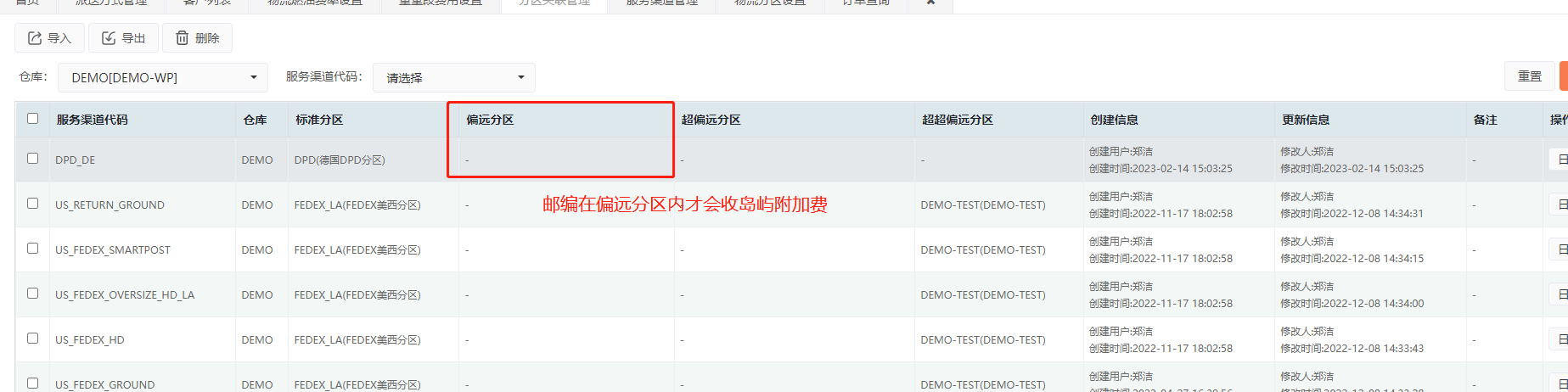Click the 导入 import button
The width and height of the screenshot is (1568, 392).
(49, 38)
